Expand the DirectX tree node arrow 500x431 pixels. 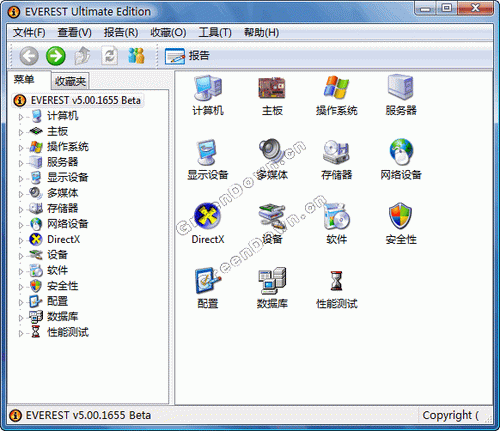[x=21, y=240]
